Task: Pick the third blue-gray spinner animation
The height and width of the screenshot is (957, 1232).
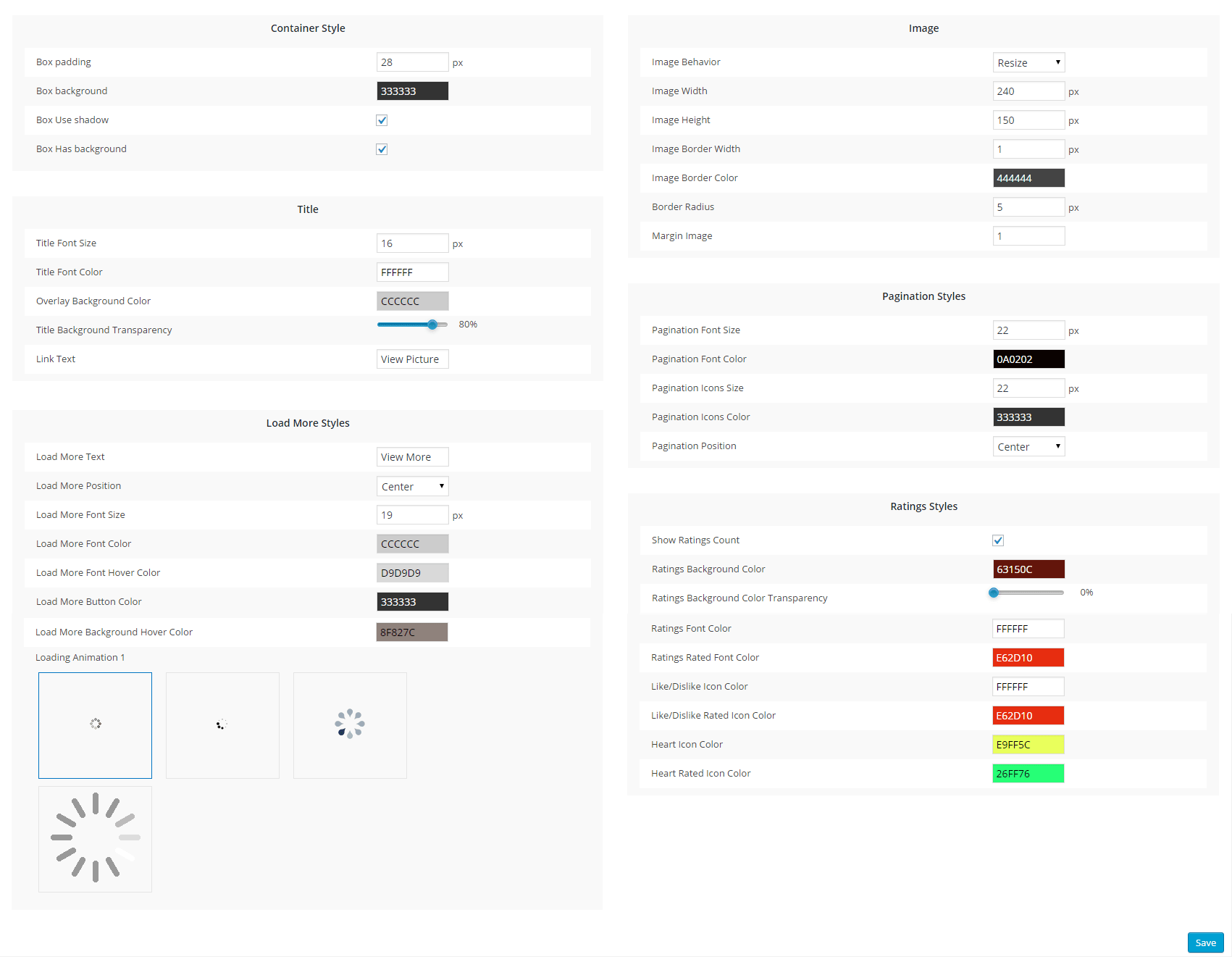Action: pos(350,725)
